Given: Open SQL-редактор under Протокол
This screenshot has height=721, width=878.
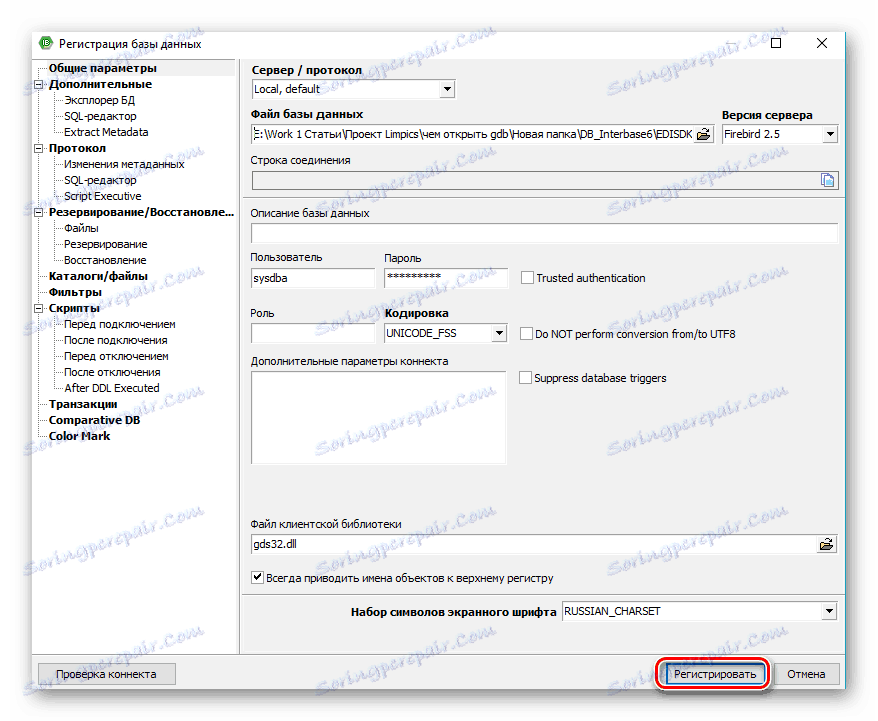Looking at the screenshot, I should point(100,180).
